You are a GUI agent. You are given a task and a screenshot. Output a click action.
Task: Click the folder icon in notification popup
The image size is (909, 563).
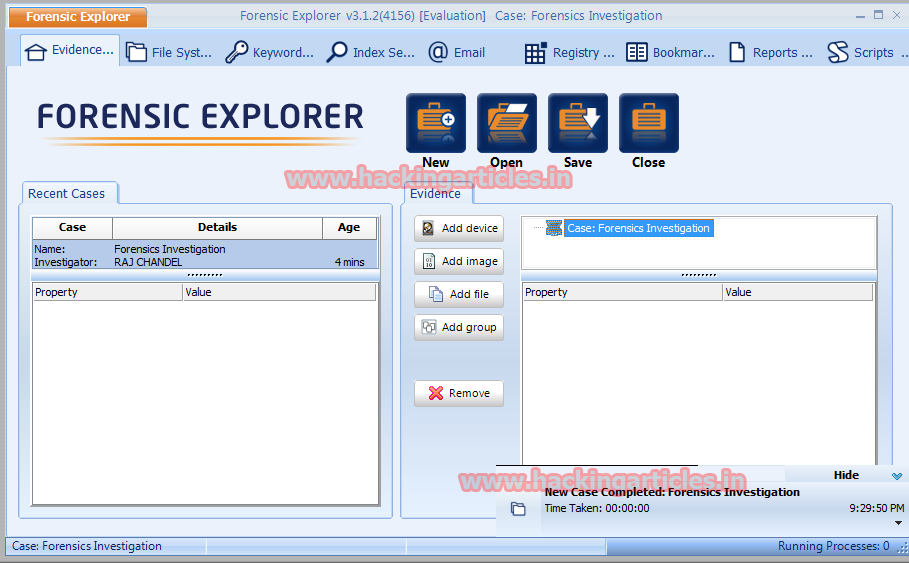(x=518, y=509)
